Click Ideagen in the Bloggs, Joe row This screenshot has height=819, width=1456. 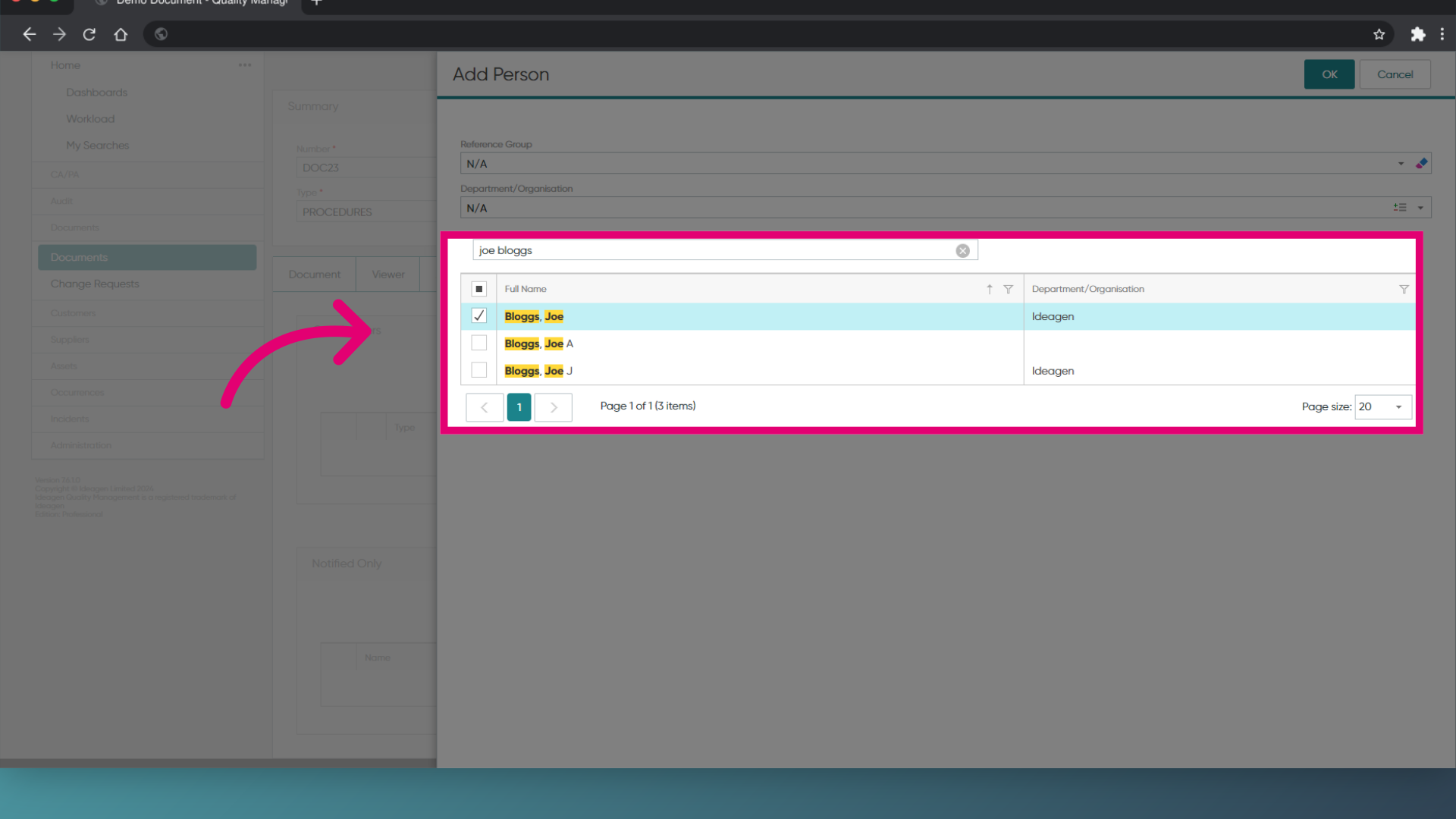click(x=1053, y=316)
